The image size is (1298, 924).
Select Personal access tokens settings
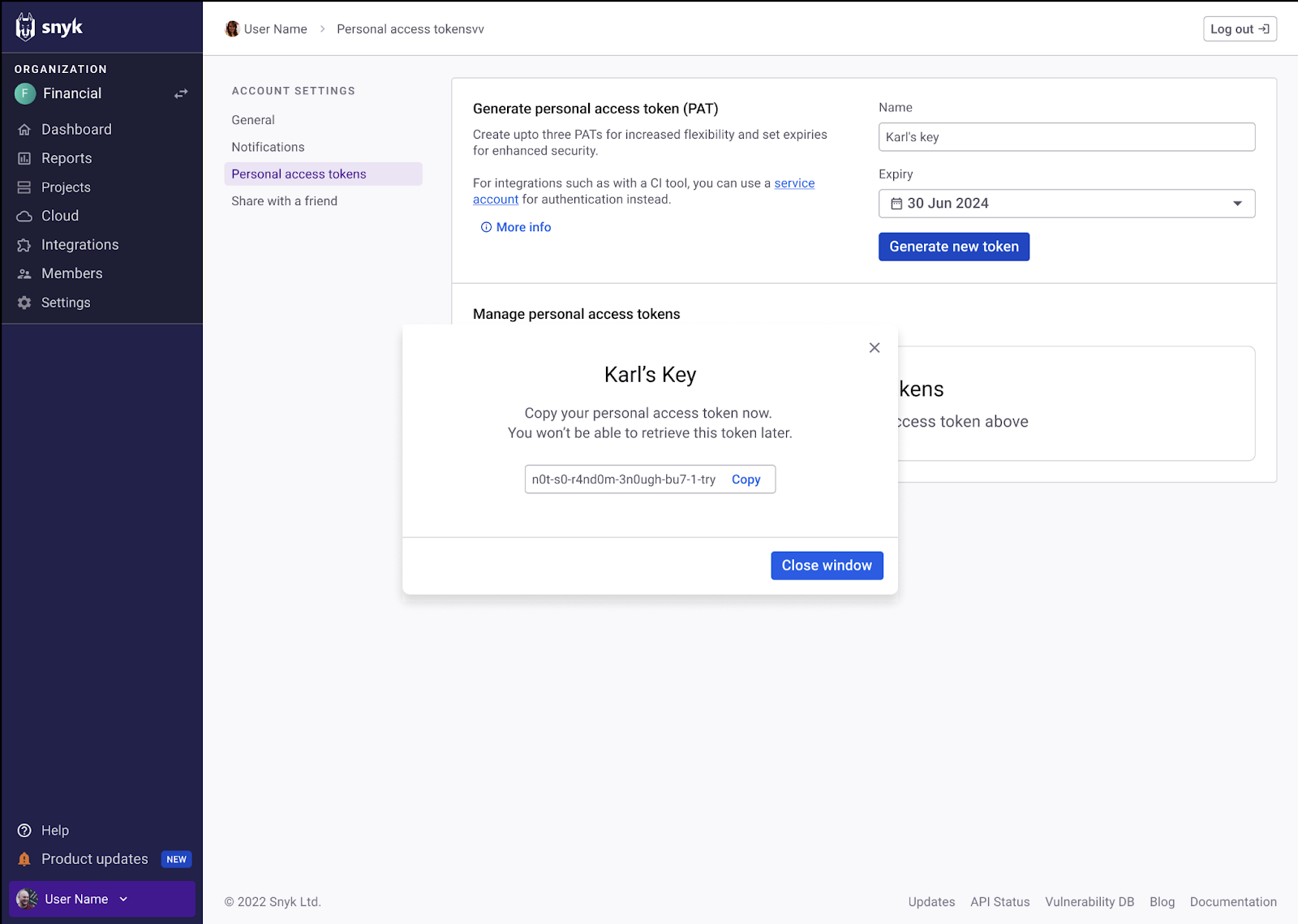point(323,174)
